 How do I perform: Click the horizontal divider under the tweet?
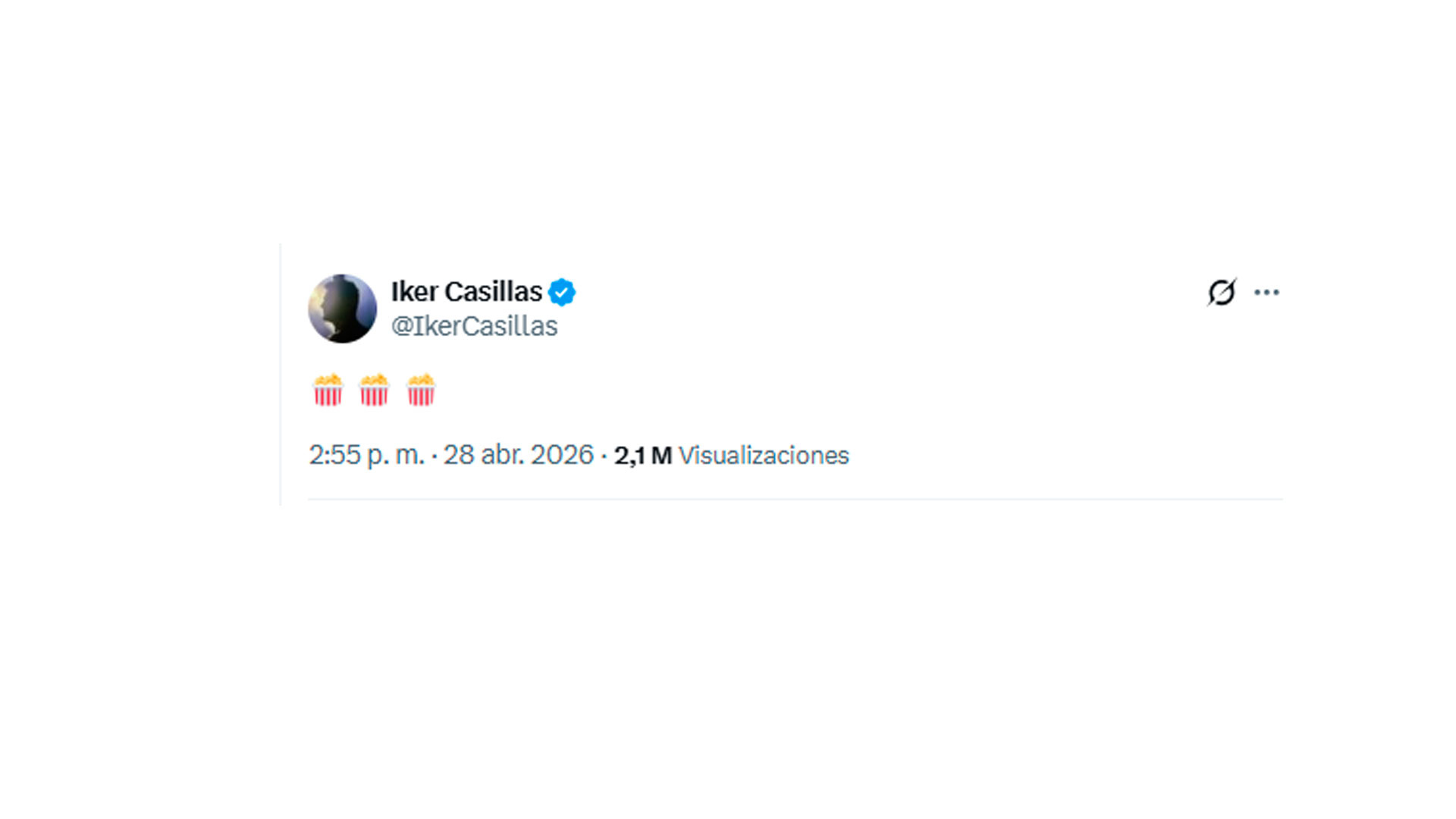coord(795,499)
